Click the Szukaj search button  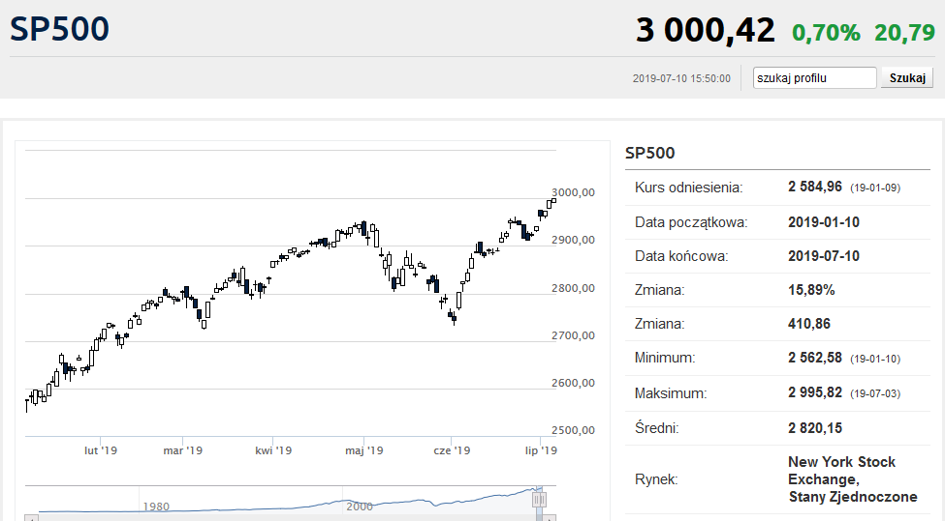pyautogui.click(x=906, y=78)
